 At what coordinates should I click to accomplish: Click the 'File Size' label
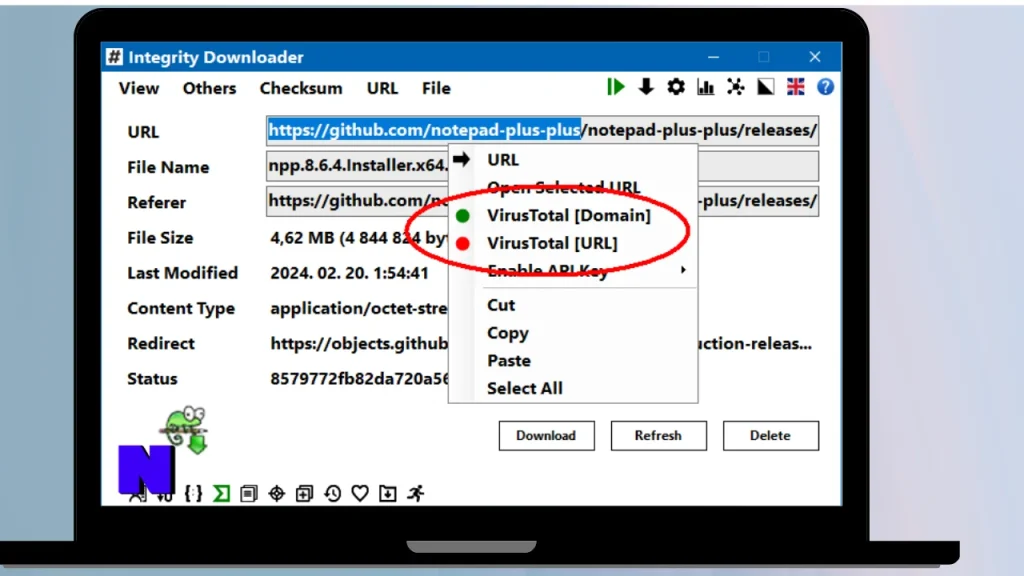pos(160,238)
